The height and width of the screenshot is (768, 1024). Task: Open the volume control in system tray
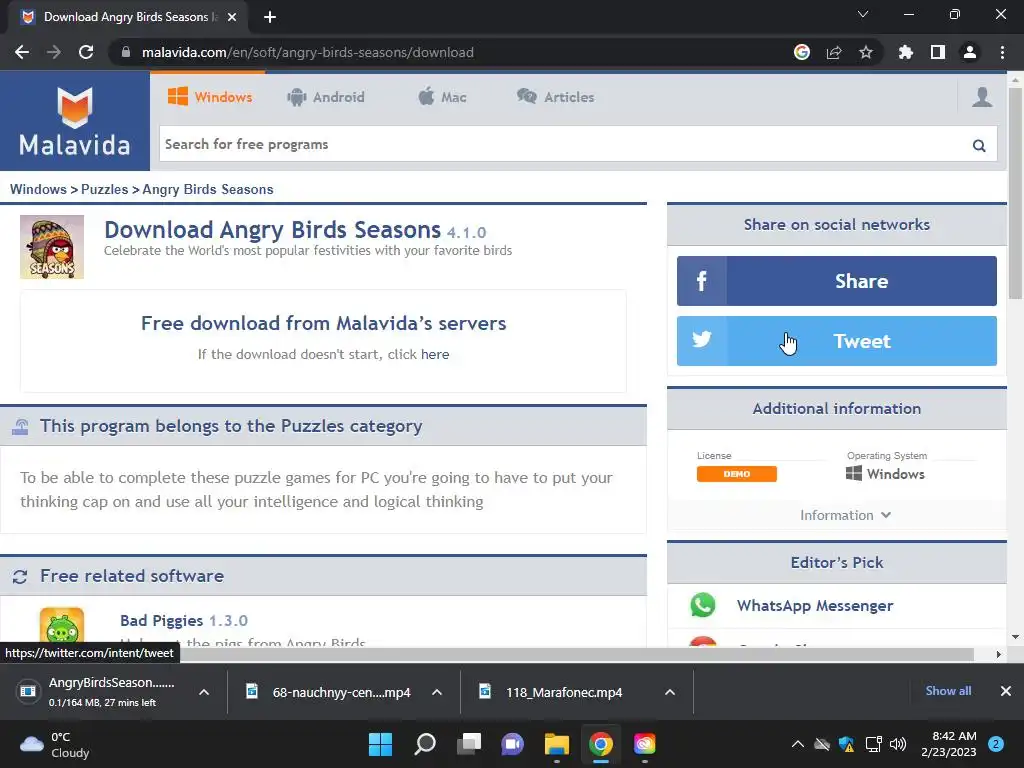898,744
